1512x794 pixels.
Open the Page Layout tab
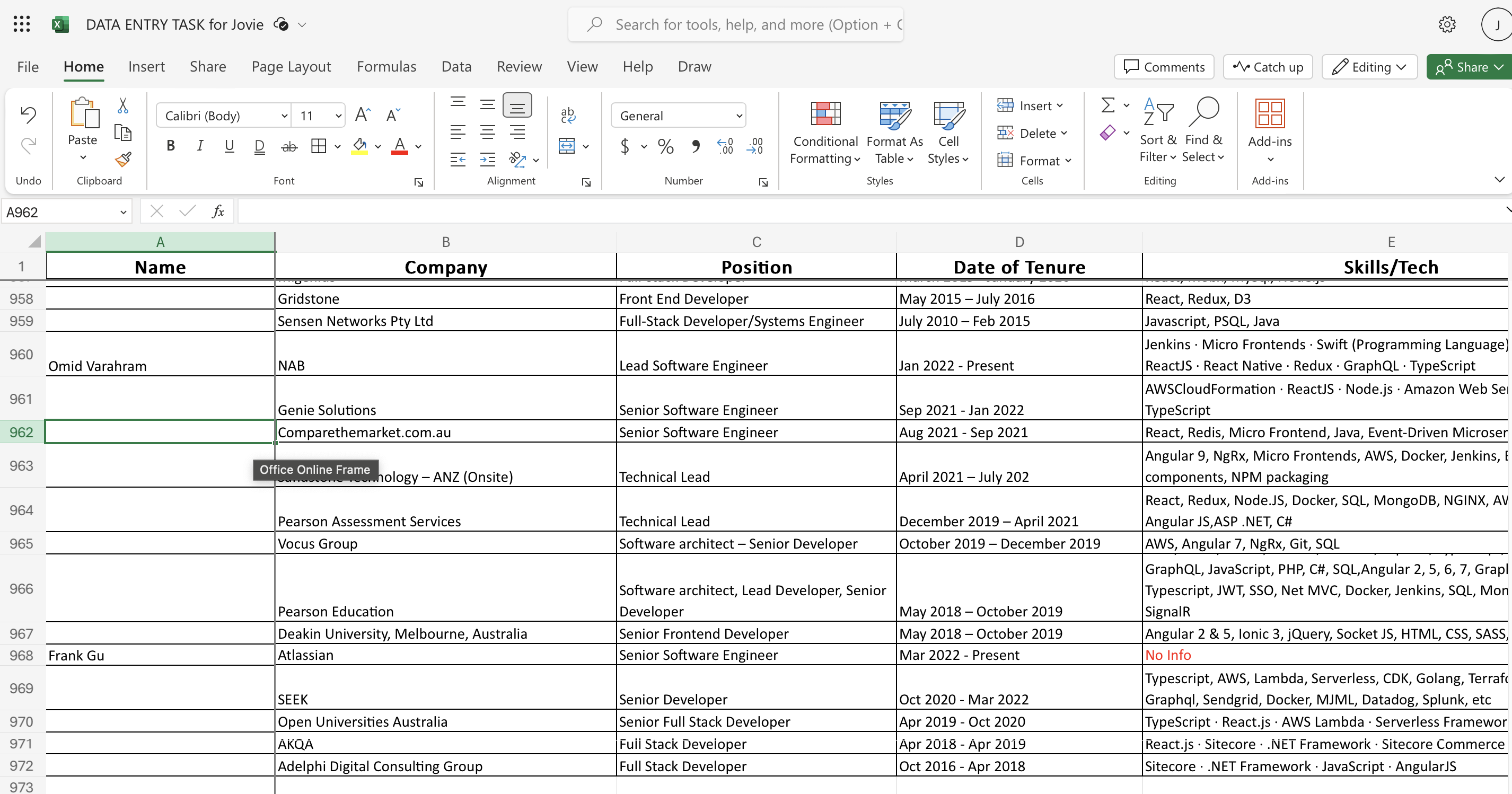point(291,67)
